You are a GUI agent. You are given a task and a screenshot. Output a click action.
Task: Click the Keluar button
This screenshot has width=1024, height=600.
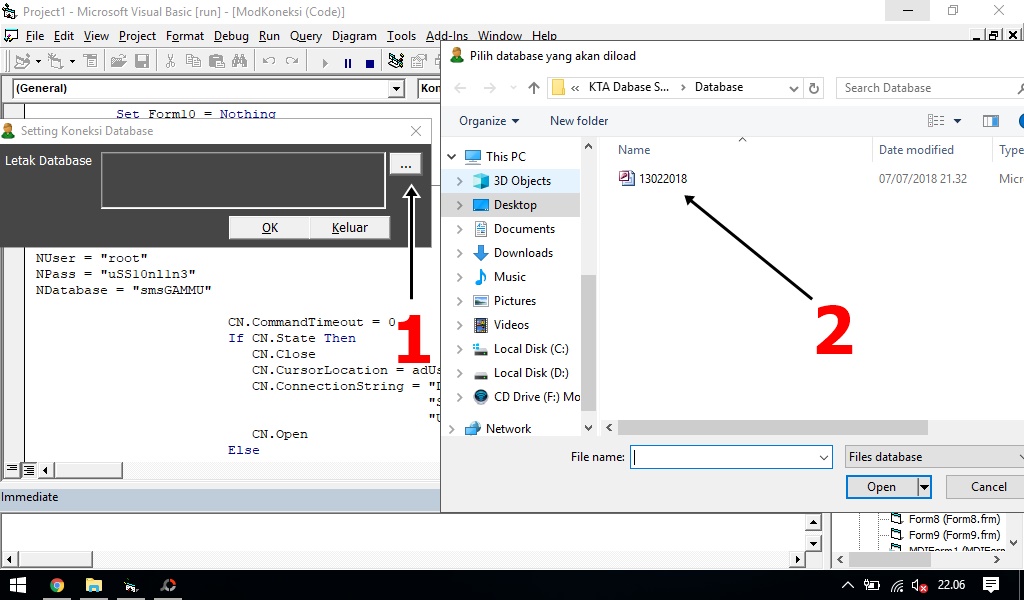[x=349, y=227]
